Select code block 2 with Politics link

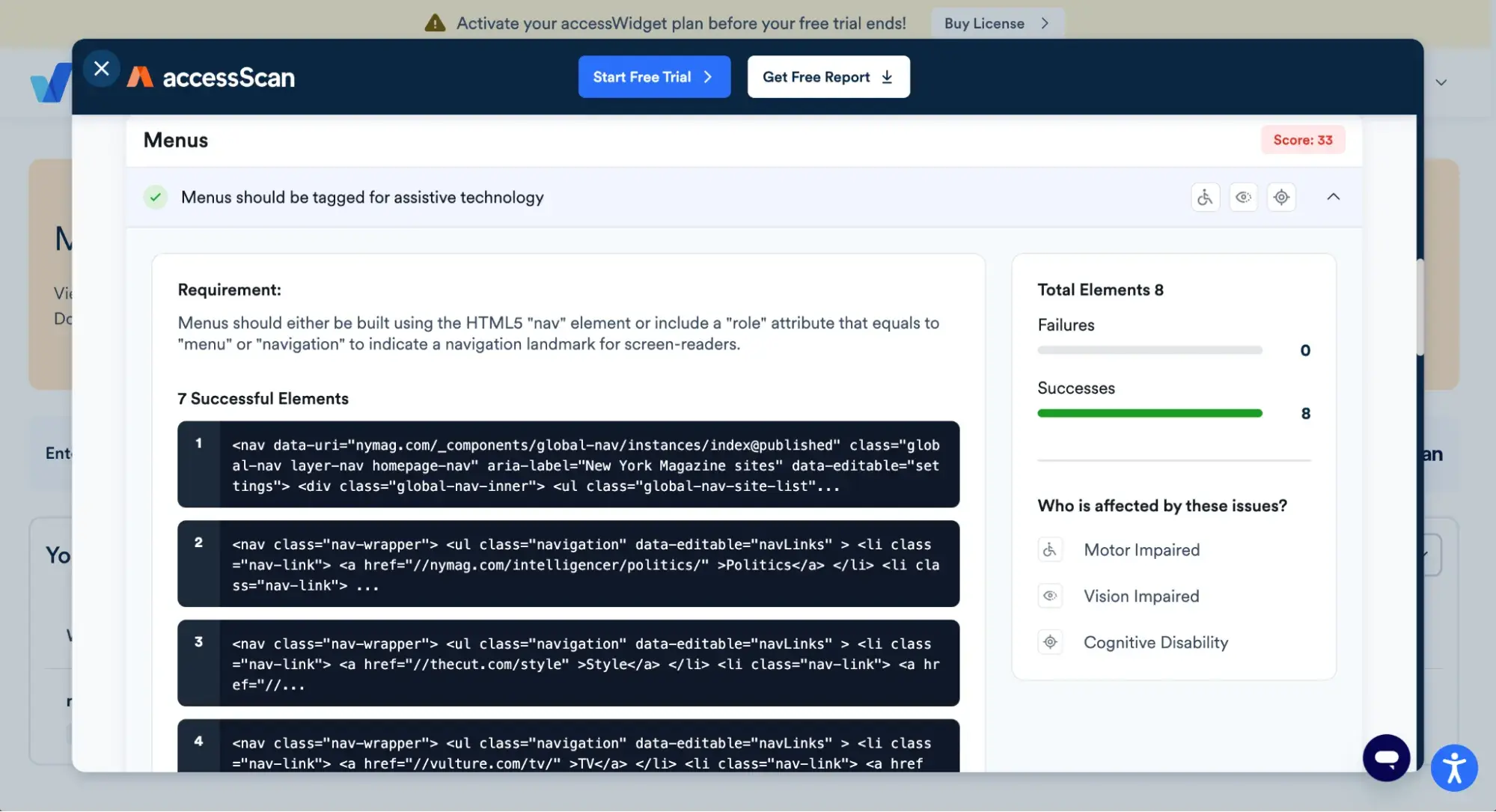[568, 564]
